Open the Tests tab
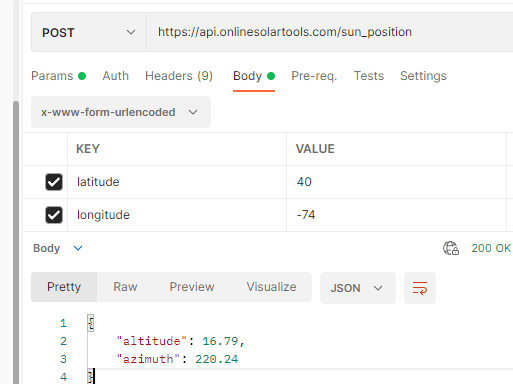Screen dimensions: 513x384 point(369,76)
